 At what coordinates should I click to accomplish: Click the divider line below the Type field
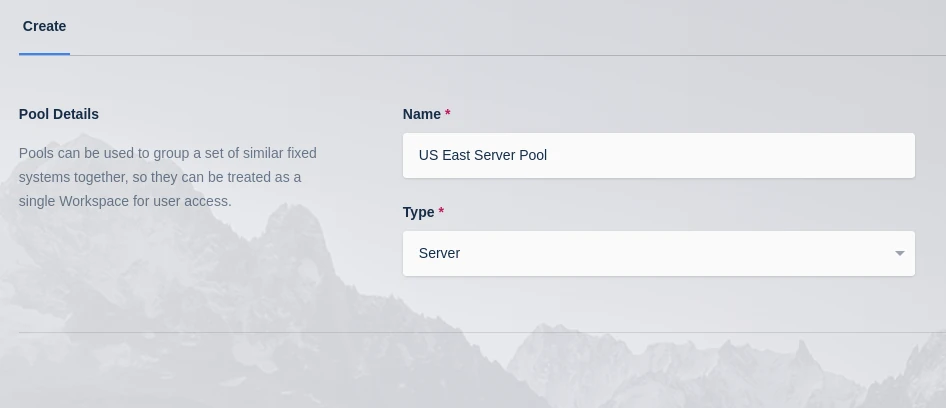[x=480, y=332]
